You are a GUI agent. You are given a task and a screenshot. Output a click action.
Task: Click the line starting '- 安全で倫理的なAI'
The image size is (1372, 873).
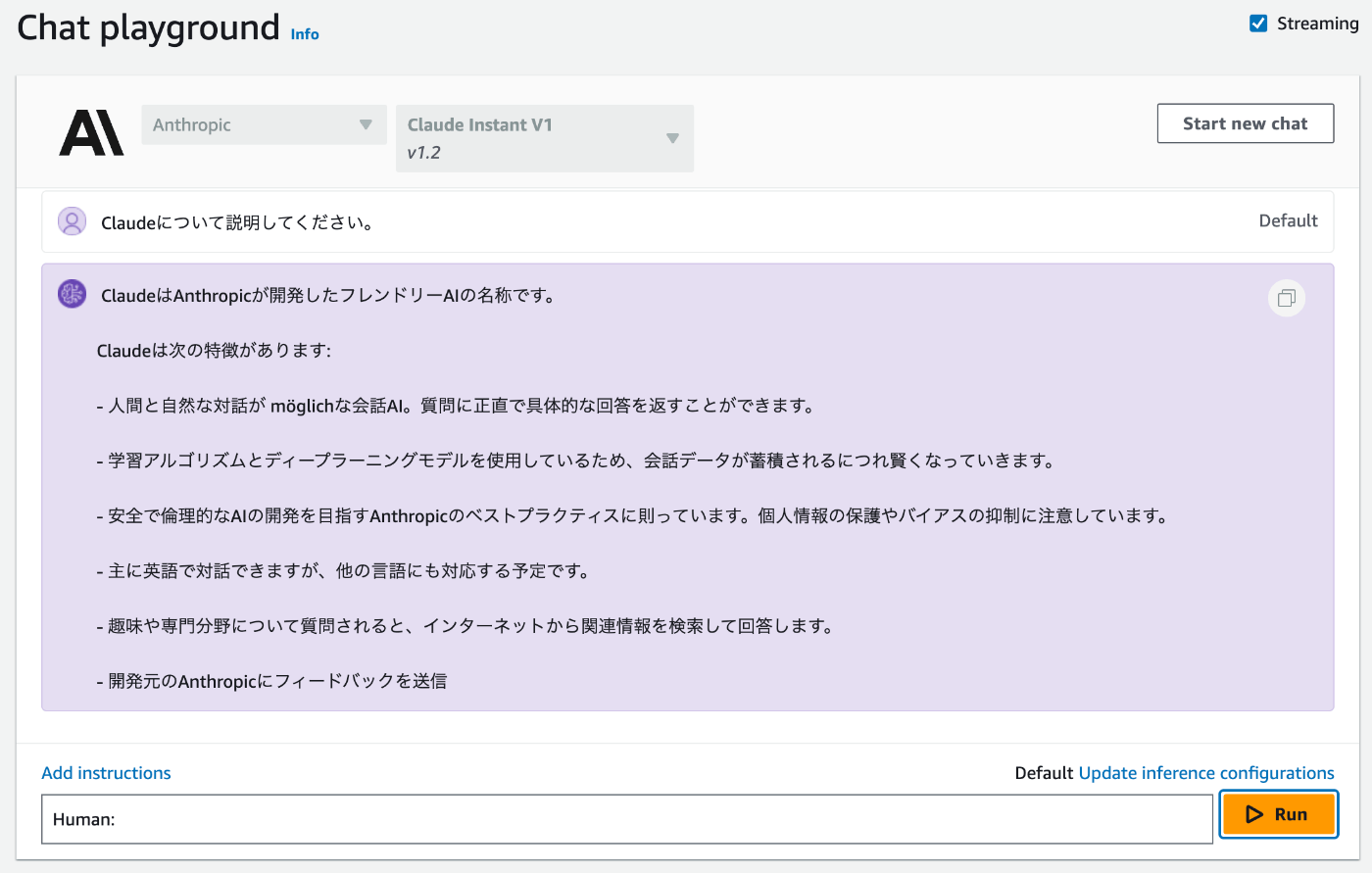tap(632, 515)
